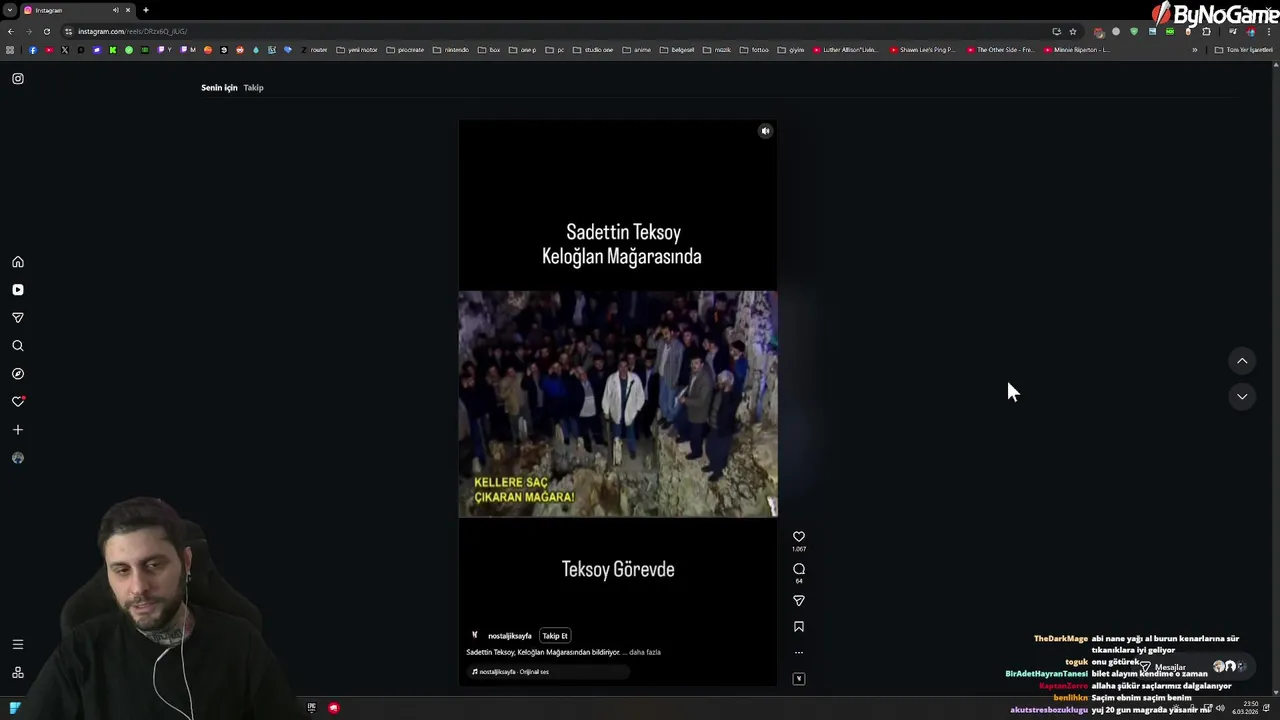The image size is (1280, 720).
Task: Expand the procreate bookmark folder
Action: click(405, 50)
